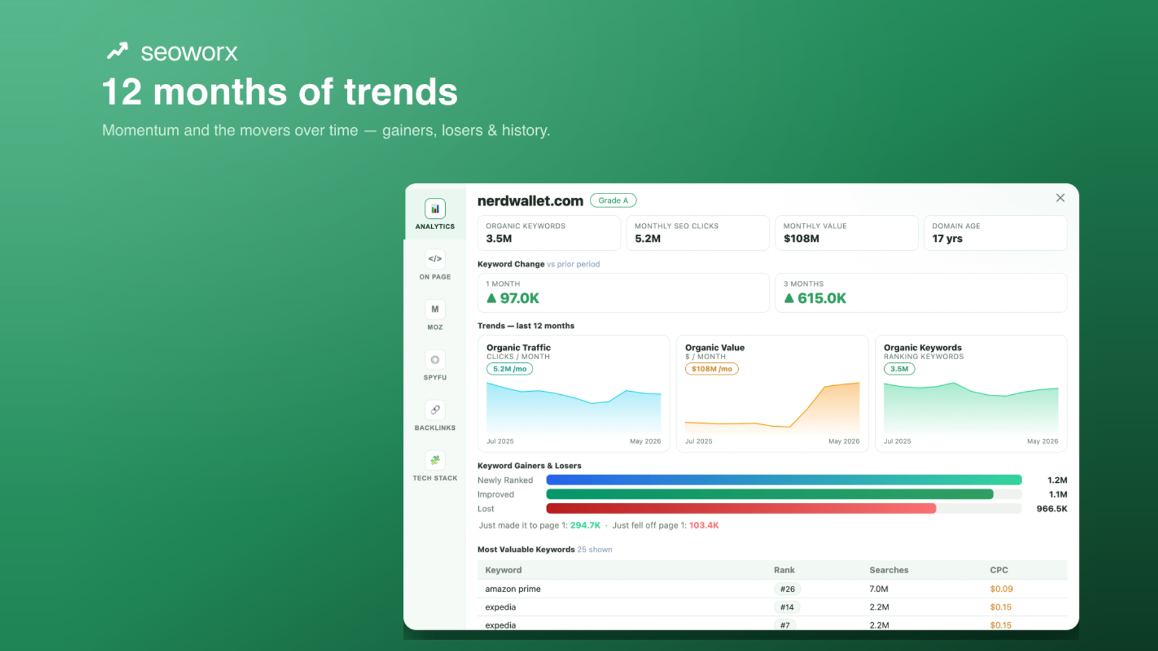This screenshot has width=1158, height=651.
Task: Click the 5.2M /mo traffic badge
Action: click(510, 369)
